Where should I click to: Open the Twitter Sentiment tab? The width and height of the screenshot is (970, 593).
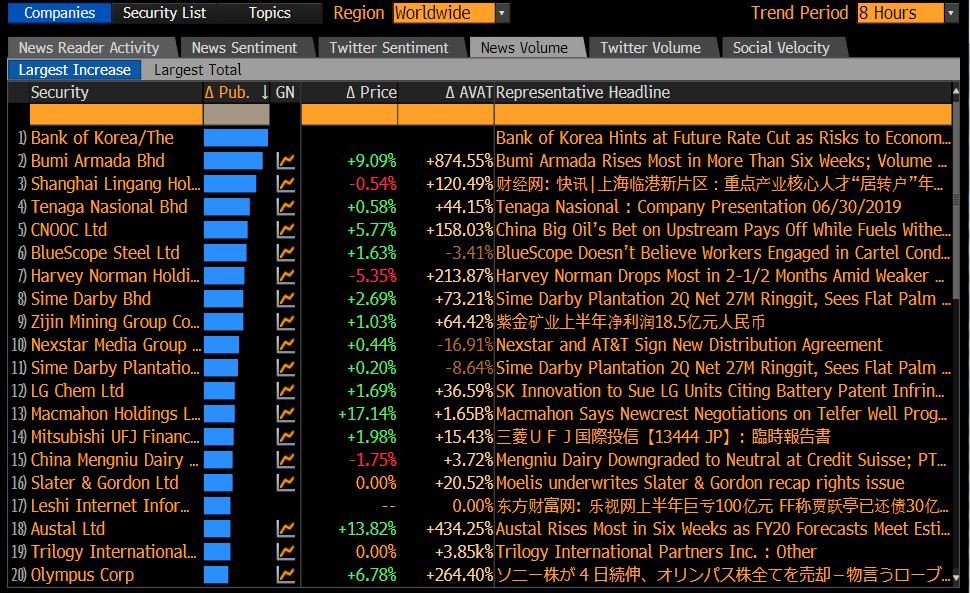point(389,48)
